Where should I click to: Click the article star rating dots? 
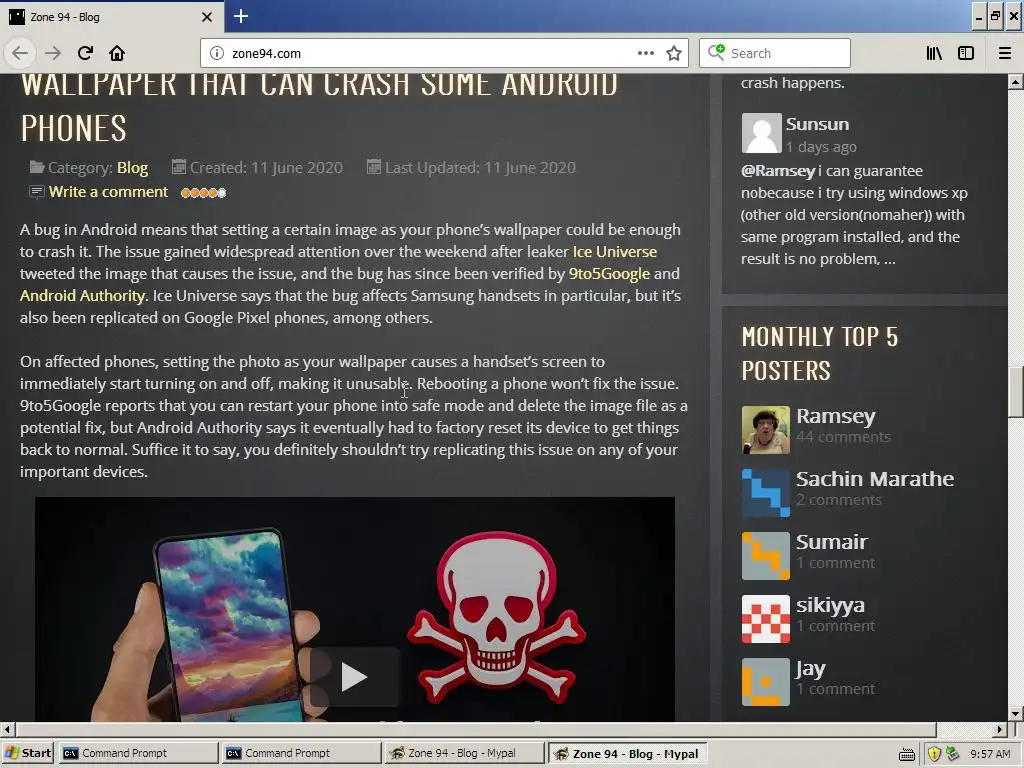pyautogui.click(x=204, y=193)
